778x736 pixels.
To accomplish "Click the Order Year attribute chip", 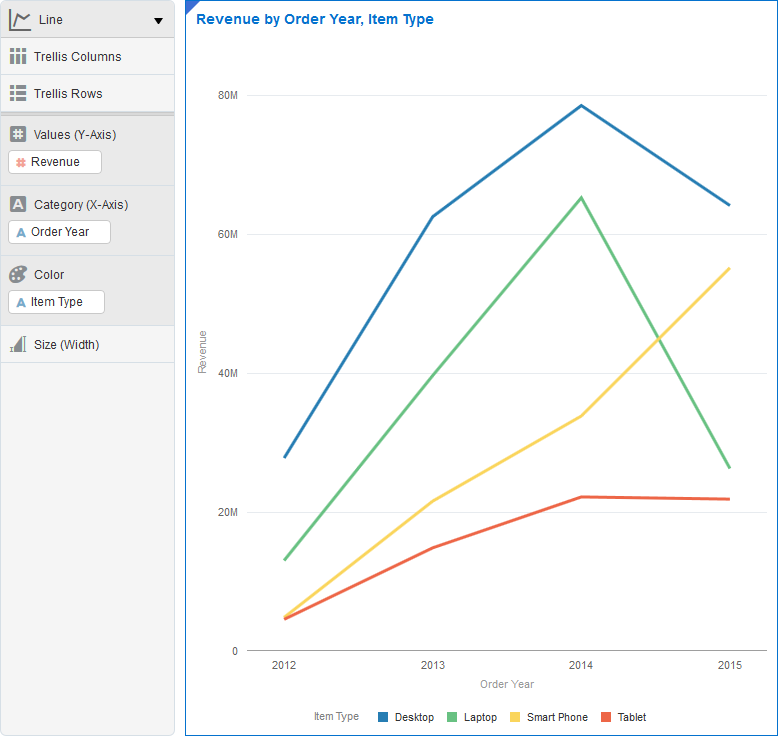I will coord(60,232).
